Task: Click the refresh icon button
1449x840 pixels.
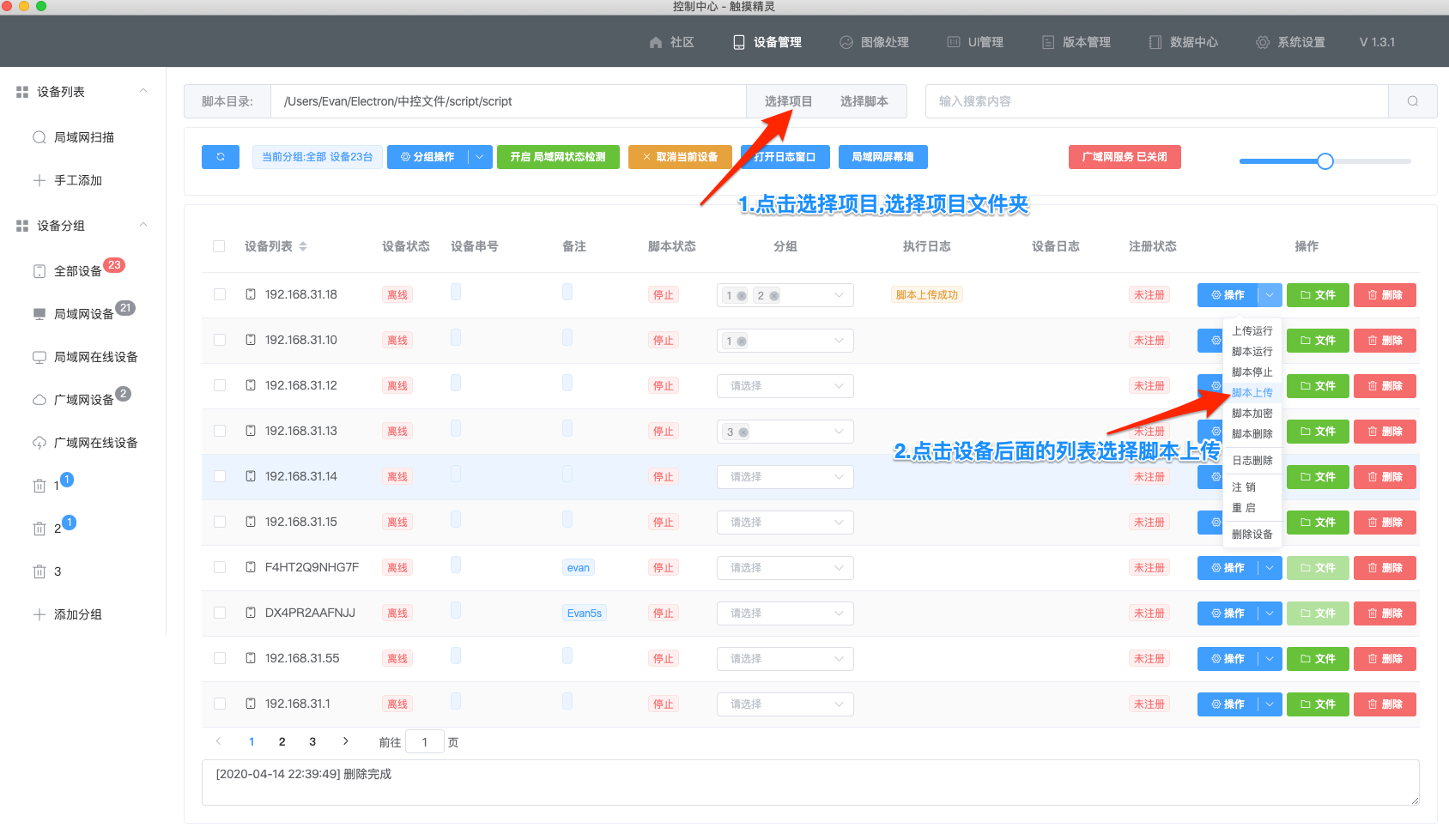Action: tap(221, 157)
